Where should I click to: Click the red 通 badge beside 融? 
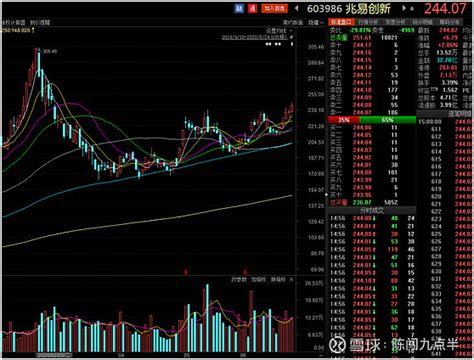[x=252, y=8]
